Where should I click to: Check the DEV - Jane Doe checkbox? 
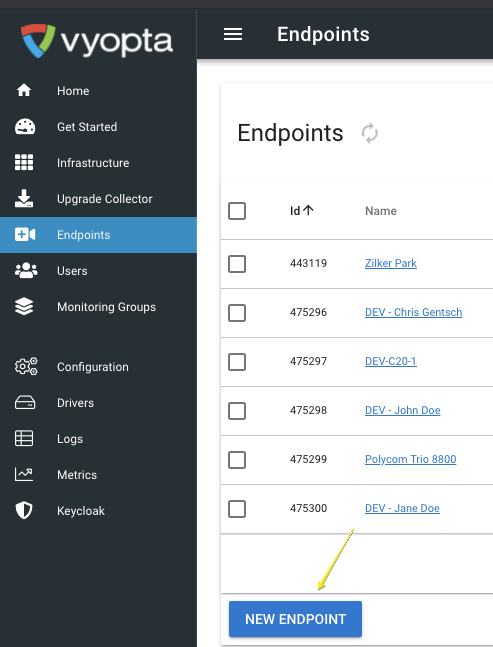[x=237, y=509]
